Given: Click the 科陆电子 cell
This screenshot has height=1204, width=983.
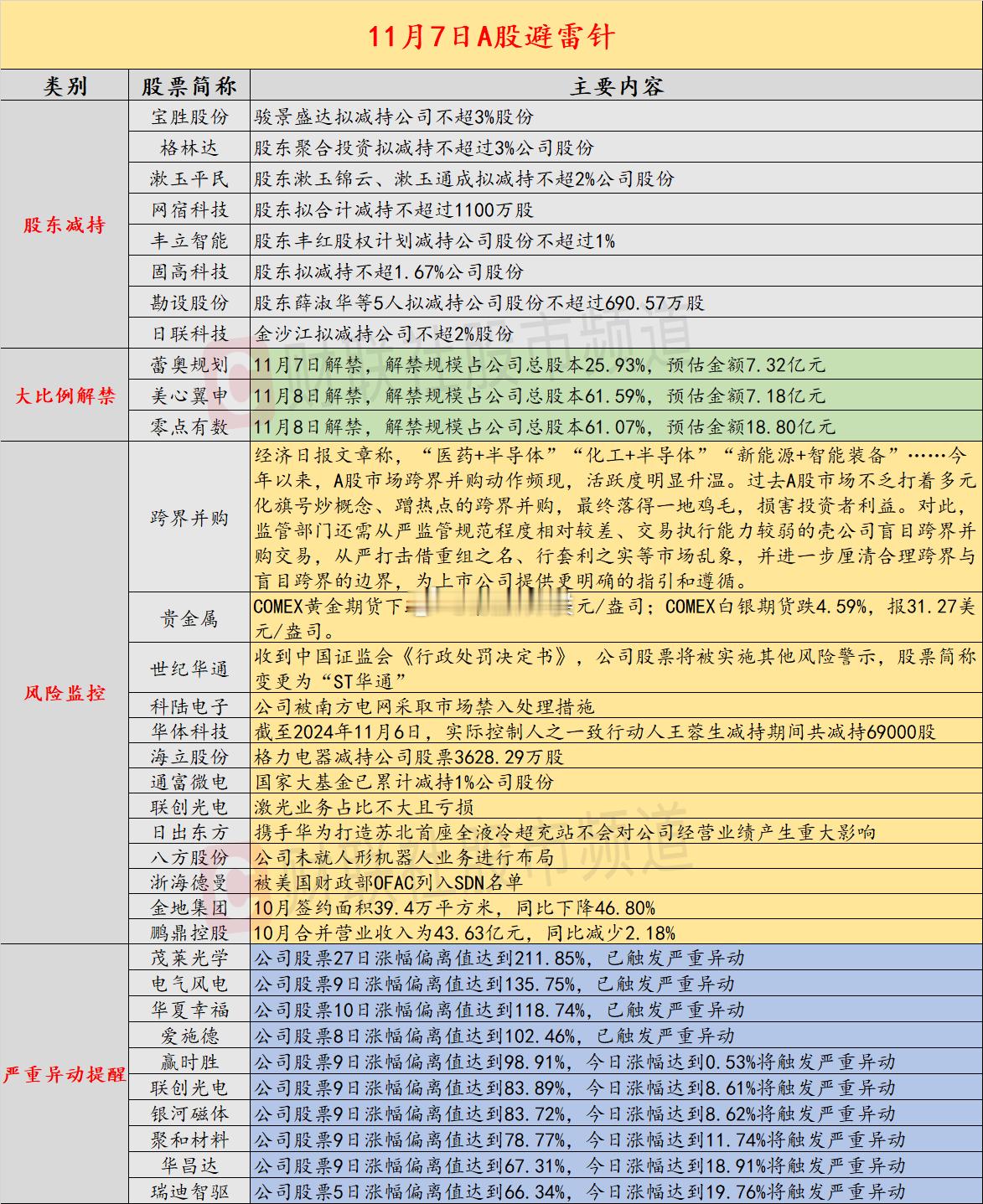Looking at the screenshot, I should coord(189,706).
